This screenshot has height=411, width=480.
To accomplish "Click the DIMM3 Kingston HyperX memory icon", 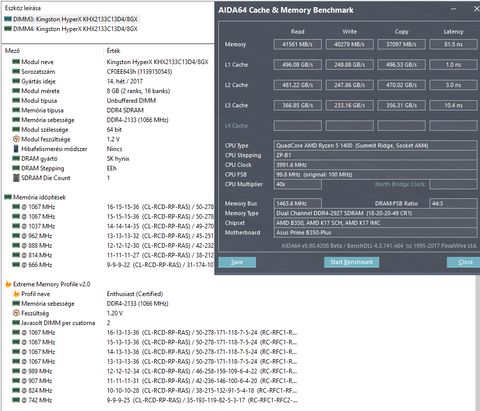I will coord(8,19).
